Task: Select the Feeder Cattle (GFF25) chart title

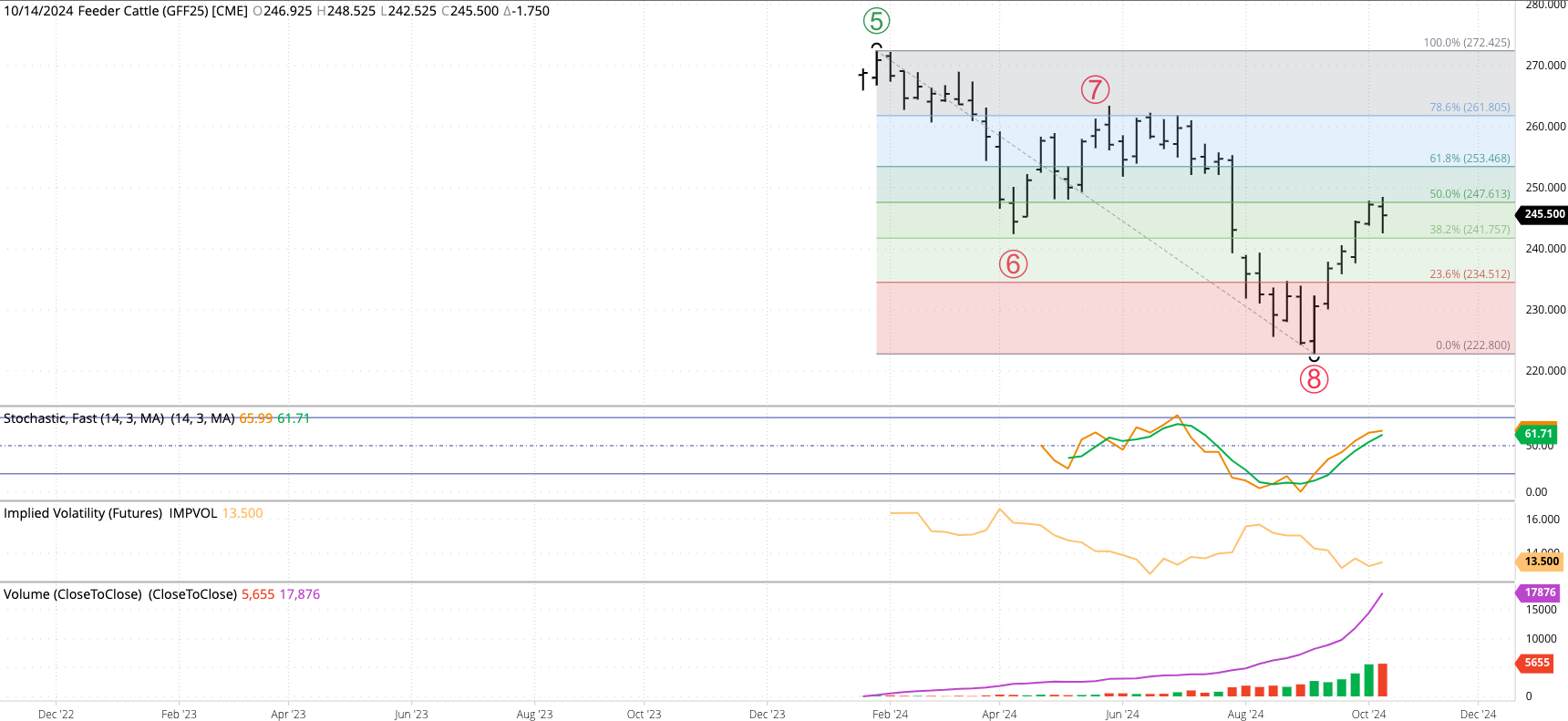Action: [x=126, y=11]
